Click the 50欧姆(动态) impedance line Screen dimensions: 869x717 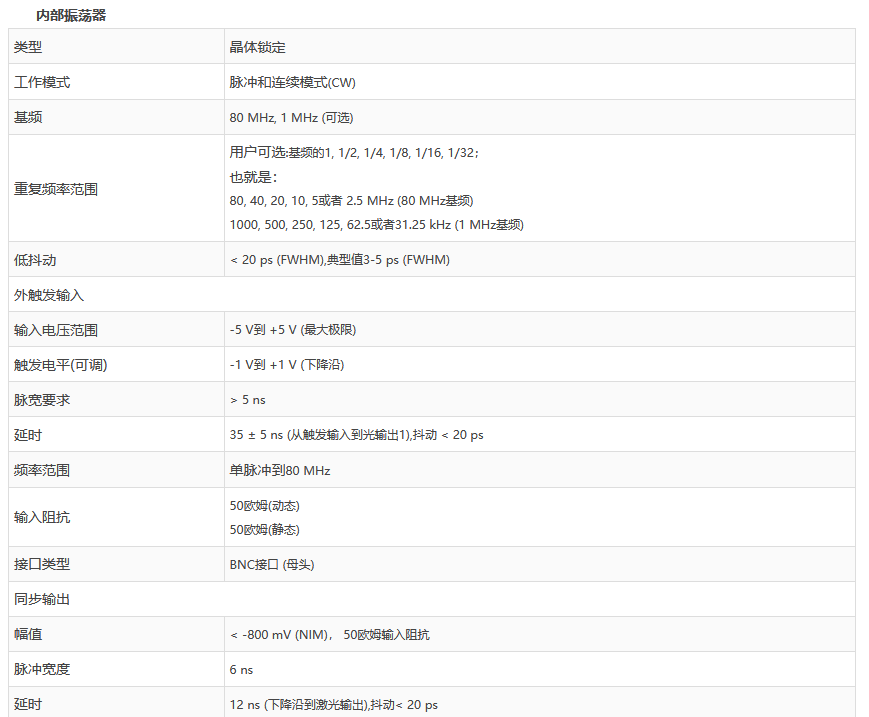[265, 506]
